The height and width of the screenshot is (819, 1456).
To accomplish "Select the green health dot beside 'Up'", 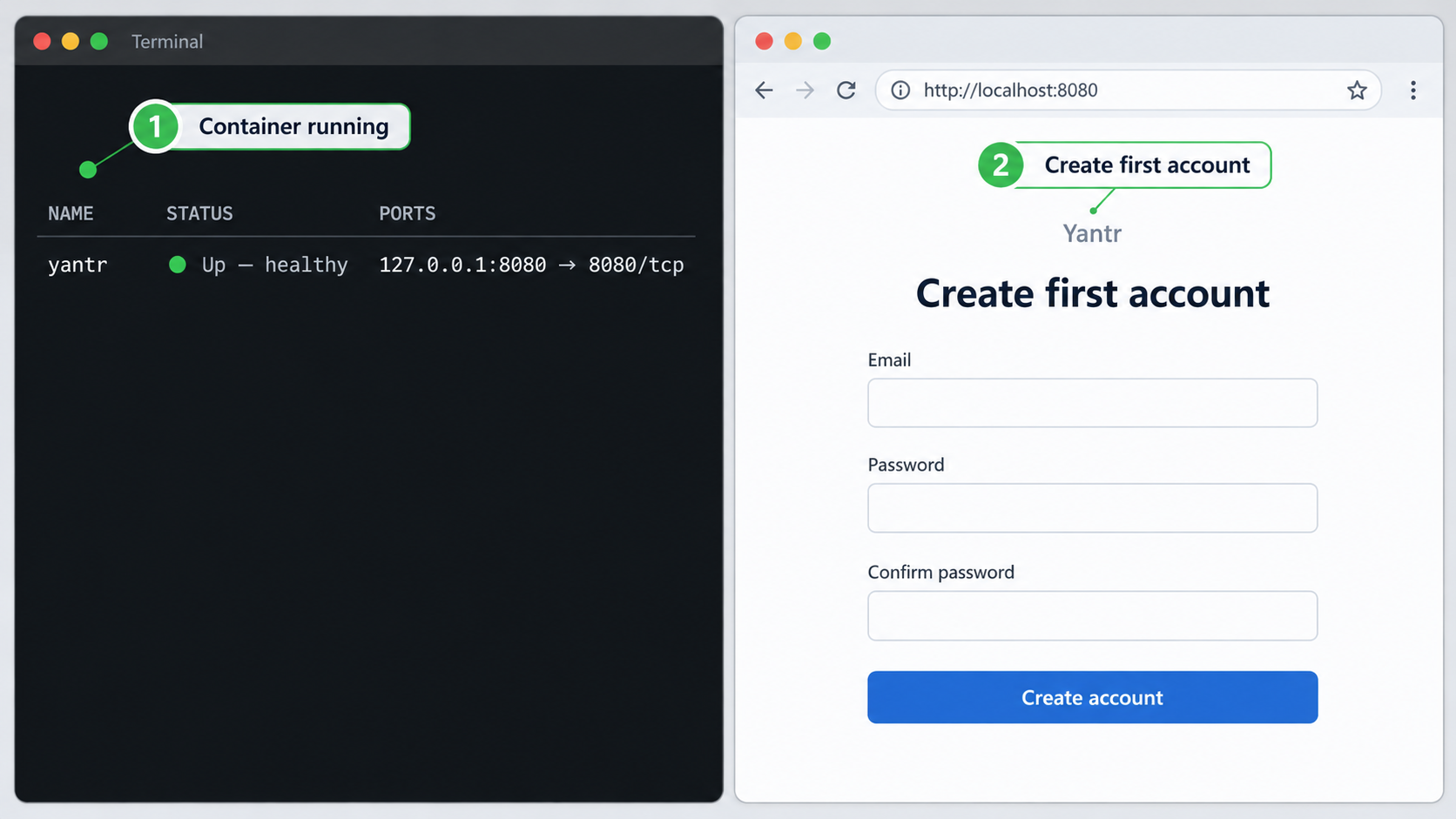I will pos(178,265).
